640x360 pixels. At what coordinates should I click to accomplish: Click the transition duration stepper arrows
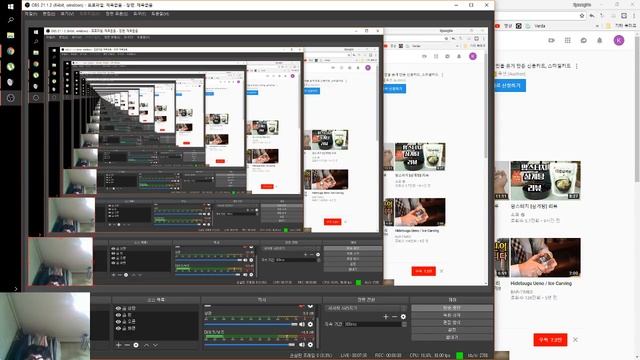(x=404, y=324)
